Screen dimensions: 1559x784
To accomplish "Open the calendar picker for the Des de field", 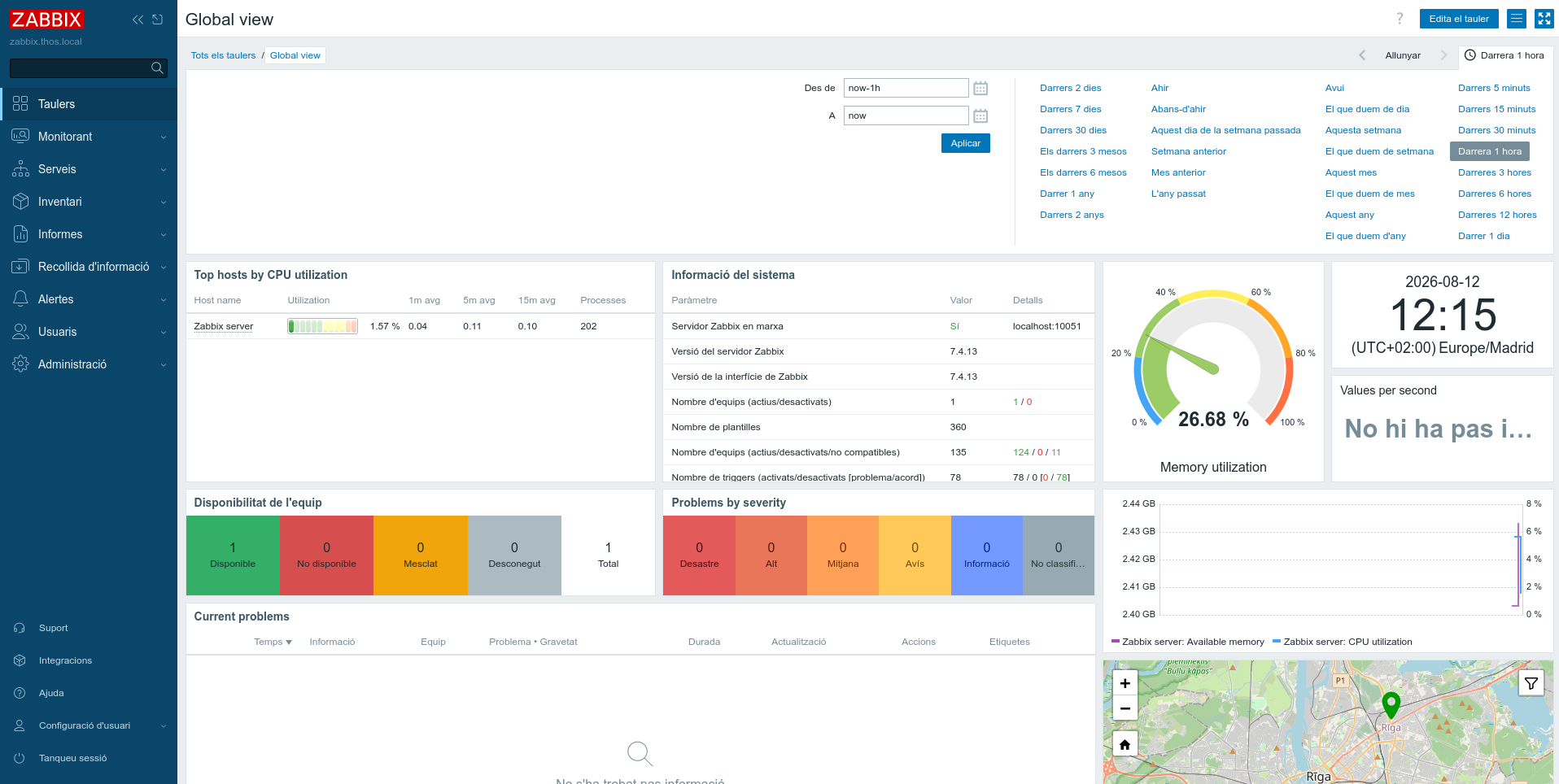I will click(980, 88).
